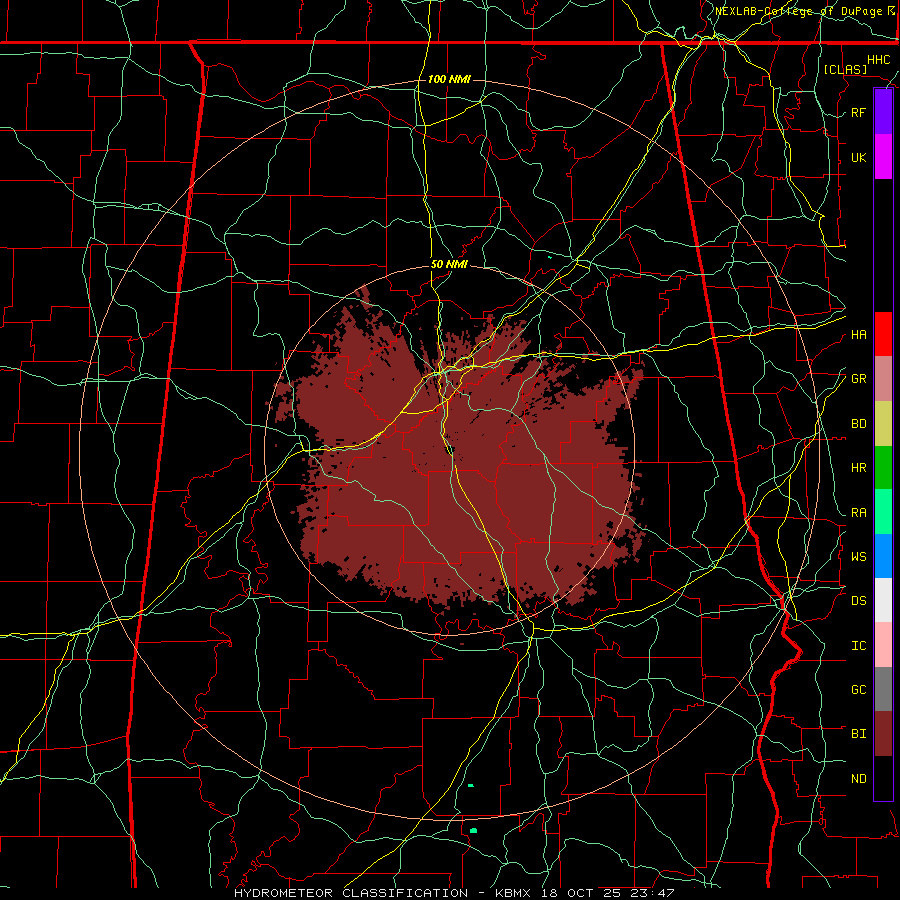This screenshot has height=900, width=900.
Task: Select the GR dusty-pink legend swatch
Action: coord(883,378)
